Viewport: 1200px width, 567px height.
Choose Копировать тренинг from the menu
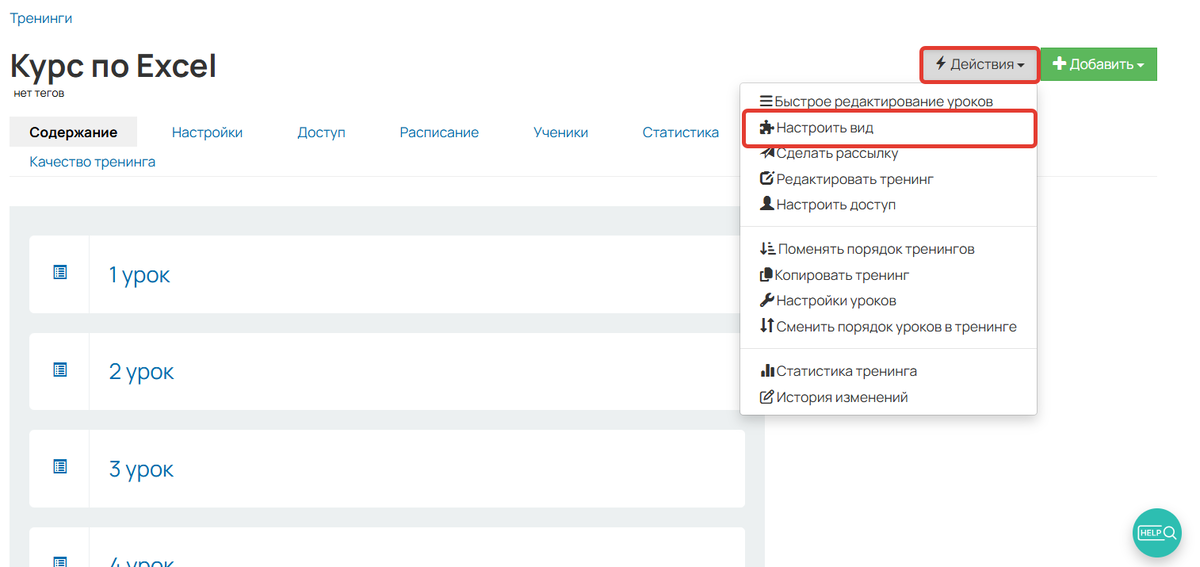[x=888, y=275]
